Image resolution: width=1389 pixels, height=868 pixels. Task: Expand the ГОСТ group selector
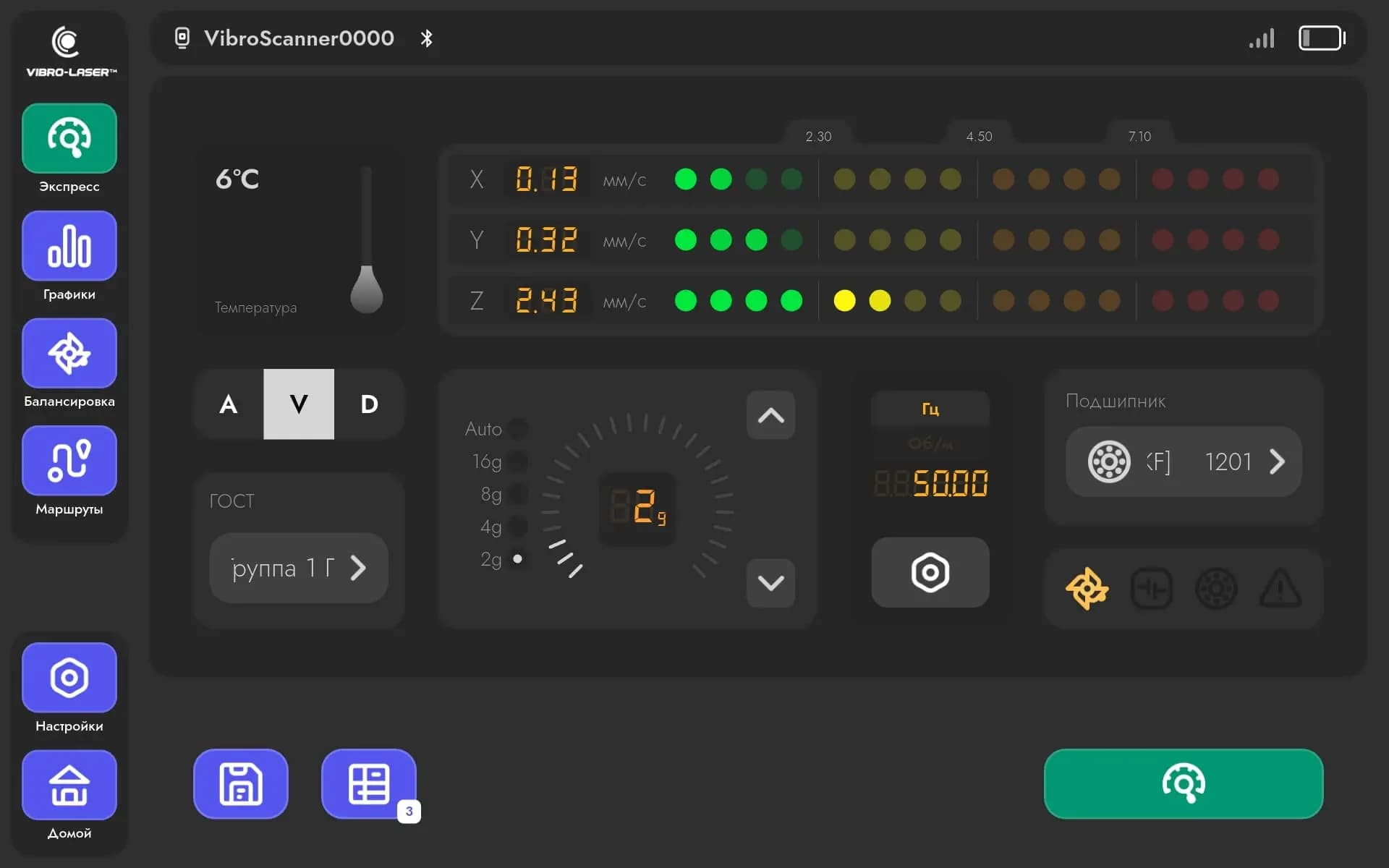(x=299, y=568)
